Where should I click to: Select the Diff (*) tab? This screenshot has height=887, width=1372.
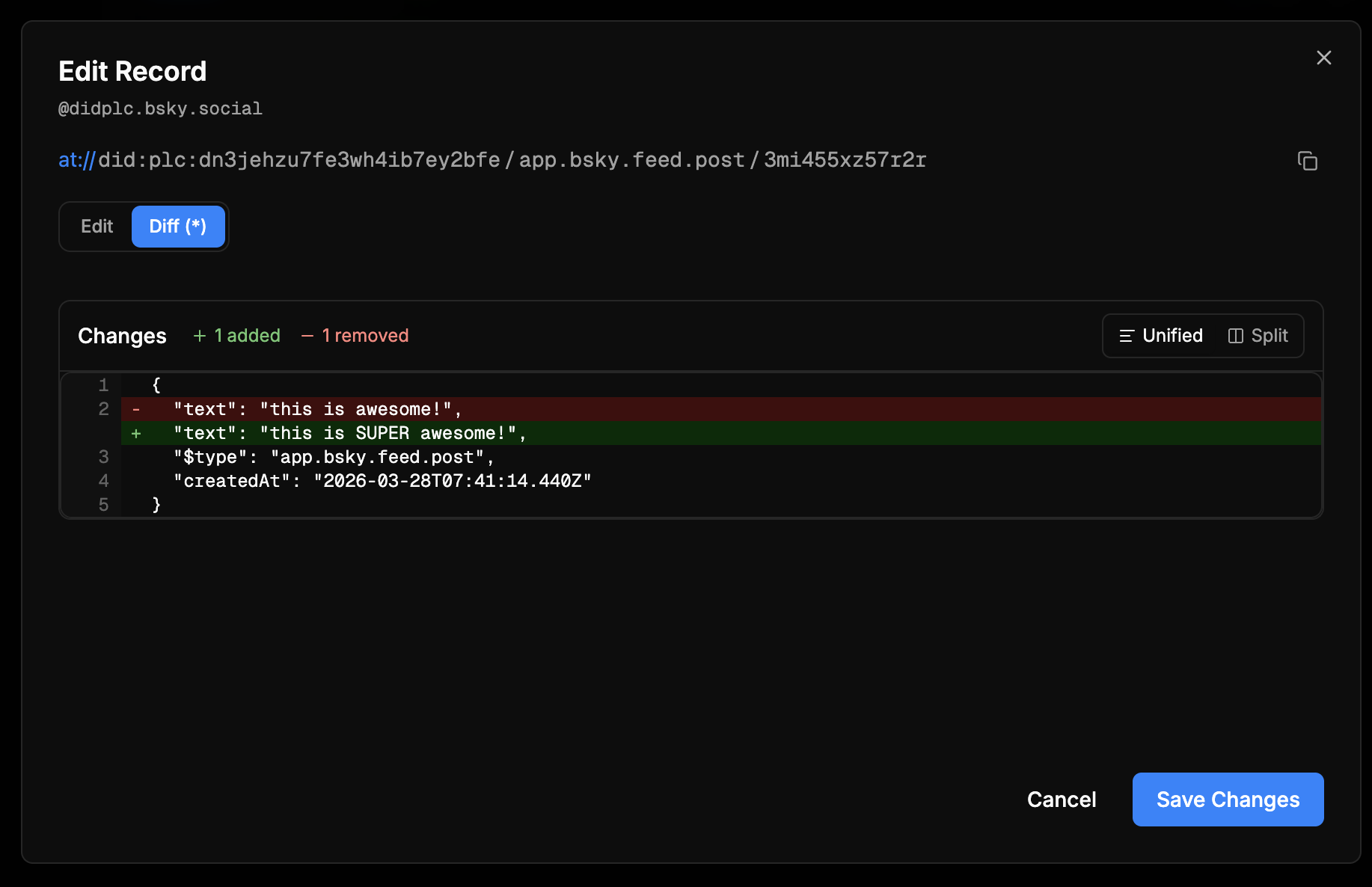(x=178, y=227)
